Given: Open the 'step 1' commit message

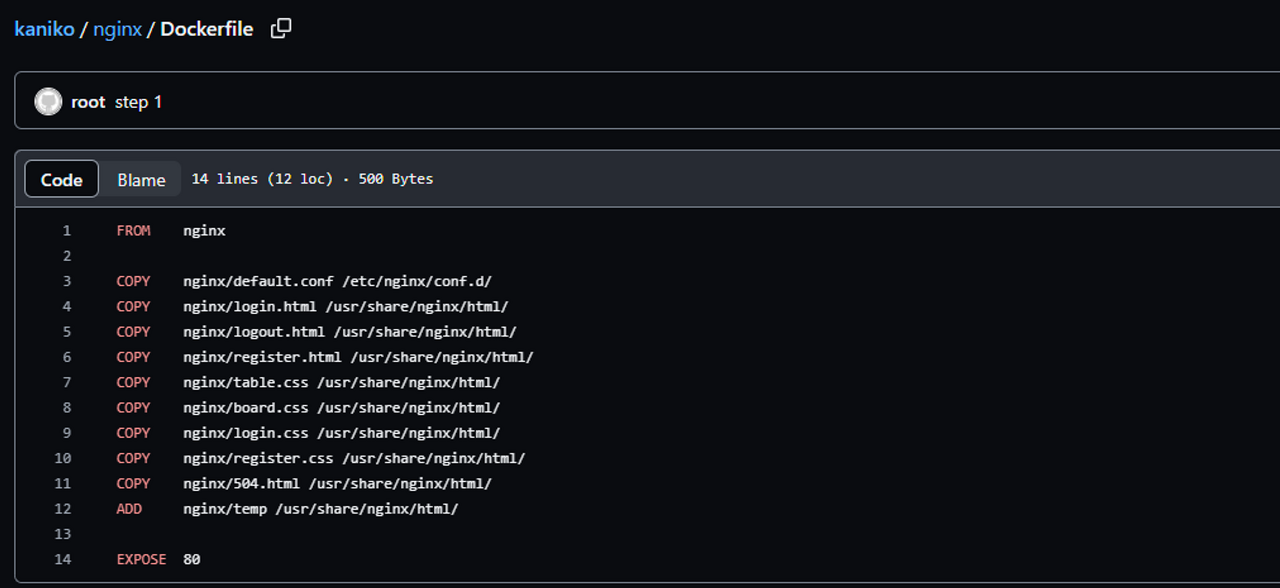Looking at the screenshot, I should [x=138, y=102].
